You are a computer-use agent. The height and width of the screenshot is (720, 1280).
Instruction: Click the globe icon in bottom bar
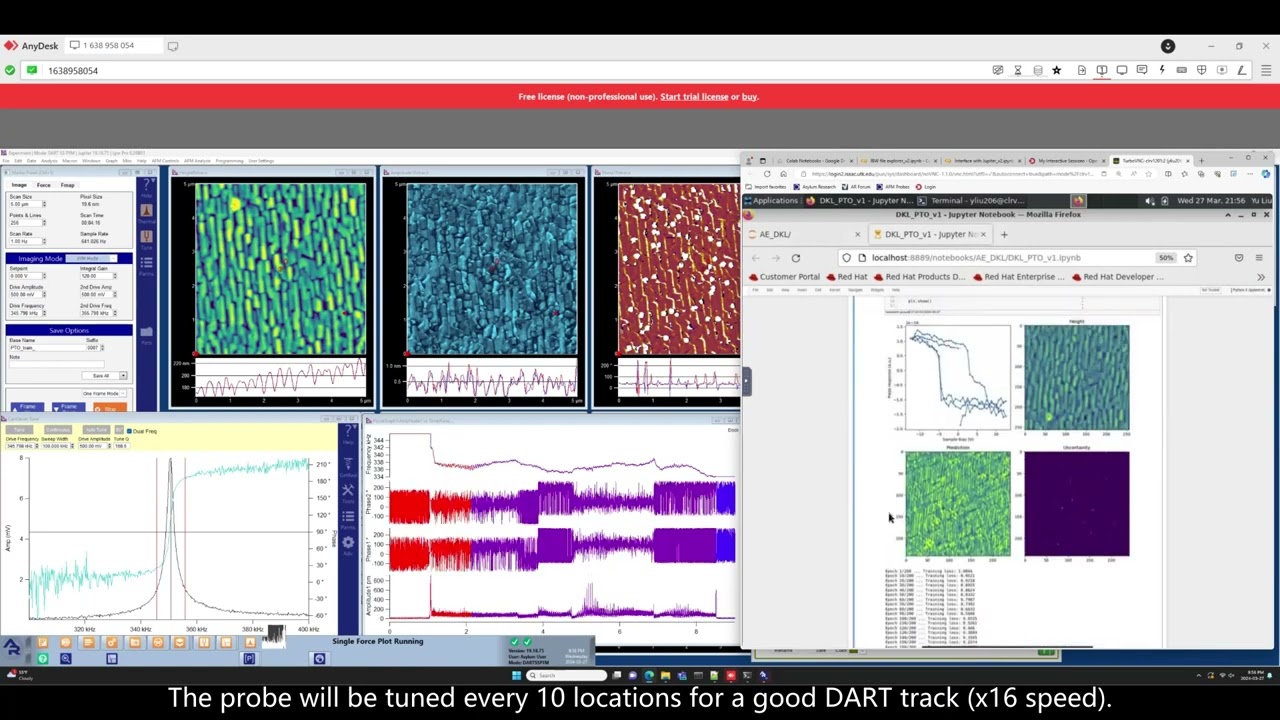[x=319, y=658]
